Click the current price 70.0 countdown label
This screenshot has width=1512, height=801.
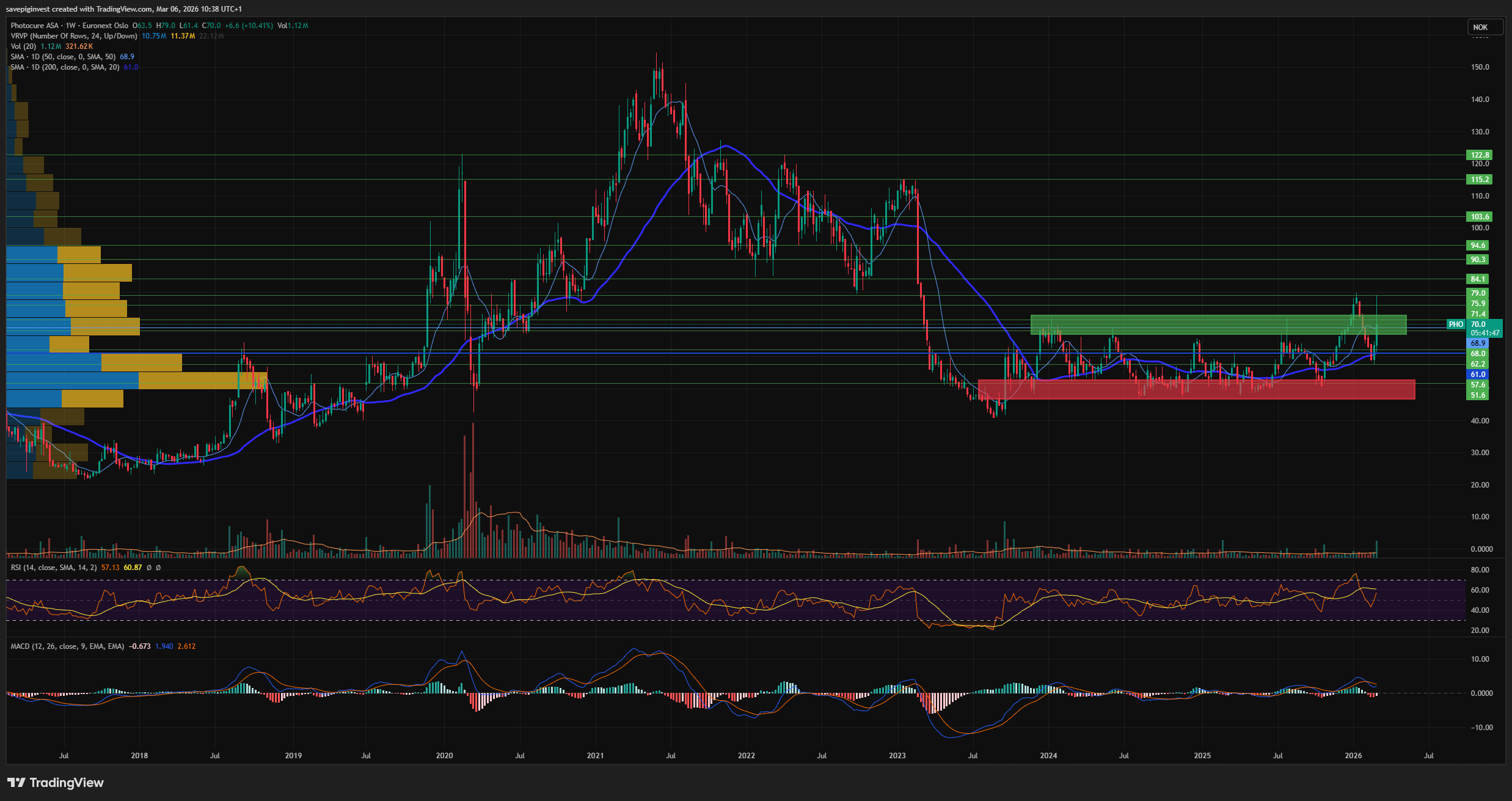pos(1485,329)
